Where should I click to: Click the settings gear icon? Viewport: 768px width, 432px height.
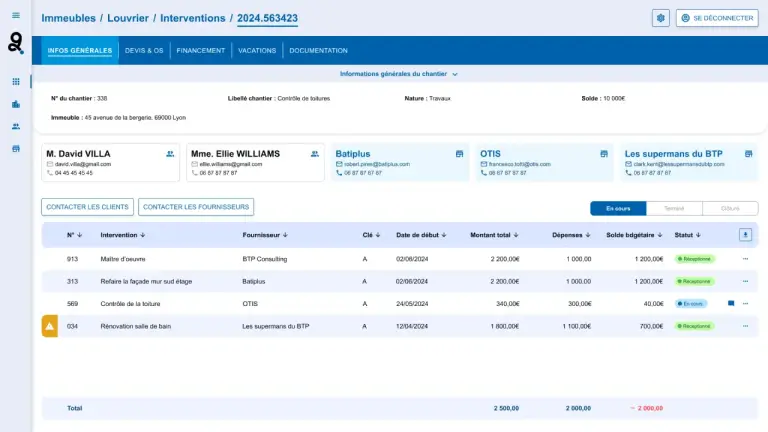pyautogui.click(x=660, y=18)
